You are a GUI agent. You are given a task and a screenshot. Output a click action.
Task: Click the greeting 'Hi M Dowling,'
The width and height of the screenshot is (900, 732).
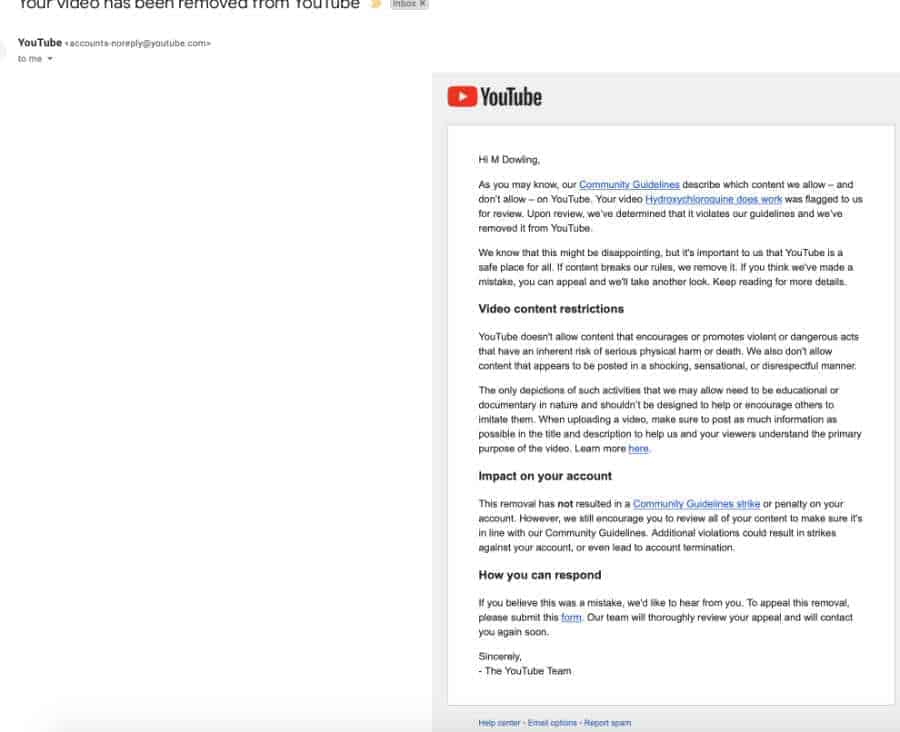[x=509, y=160]
